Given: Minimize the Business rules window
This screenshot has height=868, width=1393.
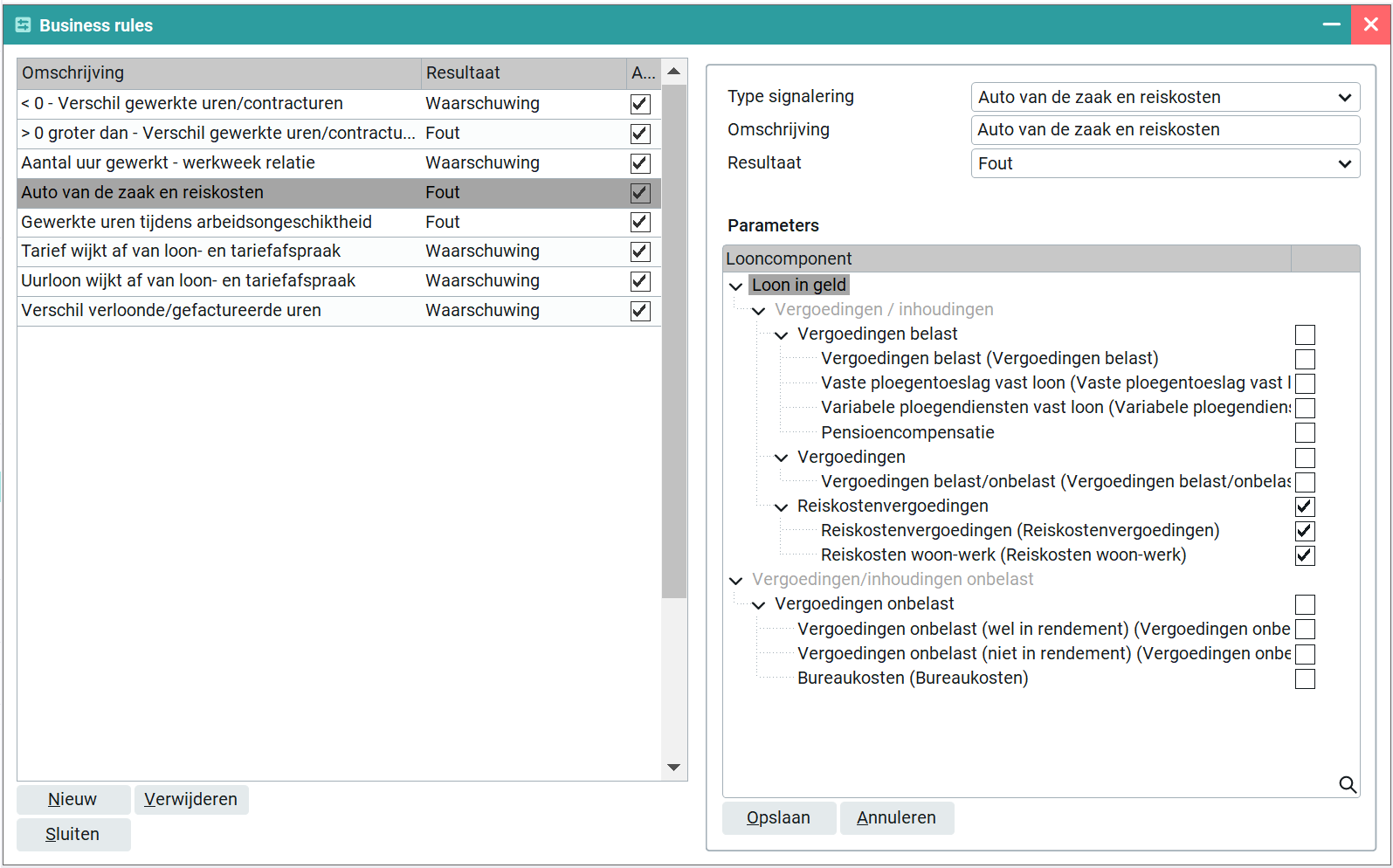Looking at the screenshot, I should pyautogui.click(x=1331, y=25).
